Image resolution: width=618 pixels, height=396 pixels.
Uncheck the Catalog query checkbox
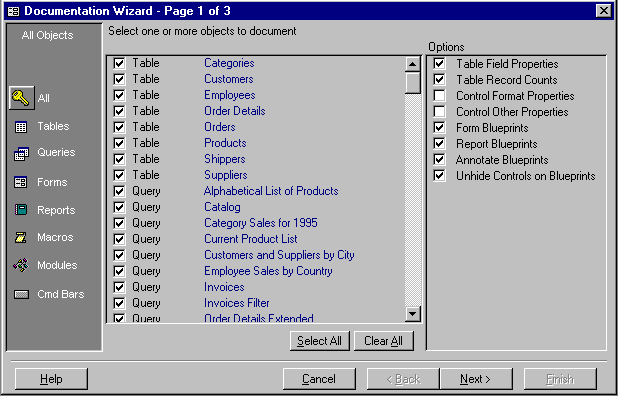click(x=119, y=207)
